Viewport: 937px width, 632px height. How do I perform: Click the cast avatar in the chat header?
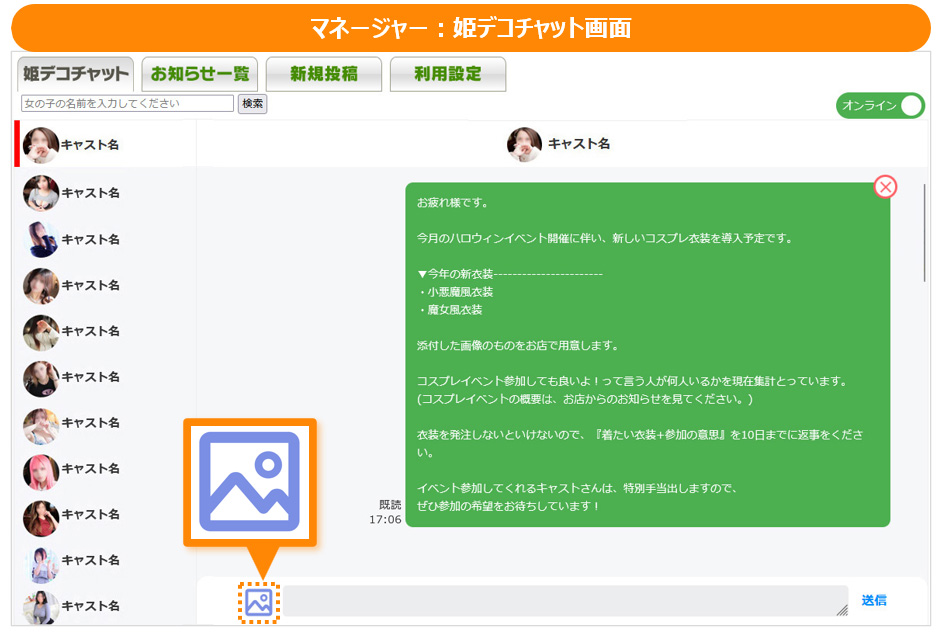[x=524, y=144]
